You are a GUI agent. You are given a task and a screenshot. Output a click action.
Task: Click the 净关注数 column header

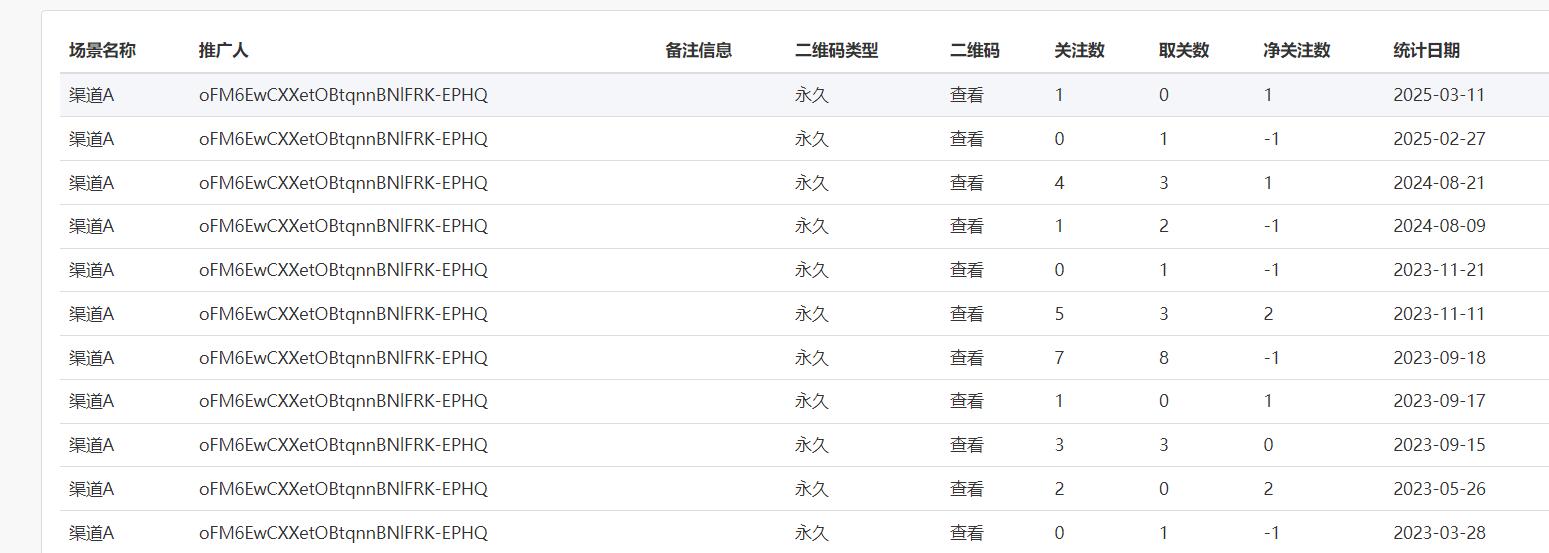(1296, 51)
